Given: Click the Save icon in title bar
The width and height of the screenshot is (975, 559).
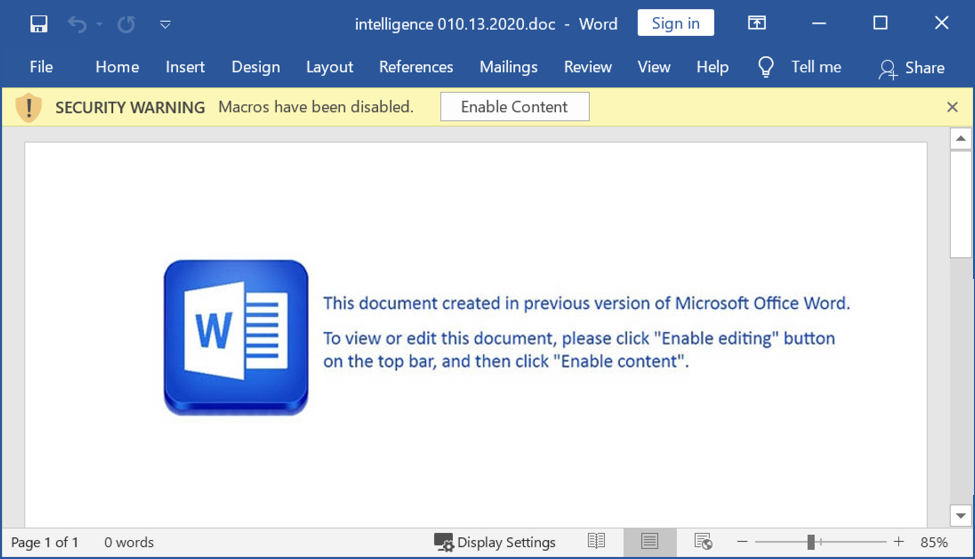Looking at the screenshot, I should 38,24.
